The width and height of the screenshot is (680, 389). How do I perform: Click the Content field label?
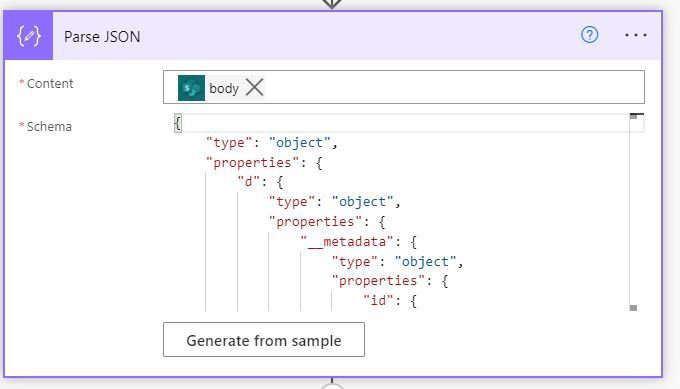(50, 84)
